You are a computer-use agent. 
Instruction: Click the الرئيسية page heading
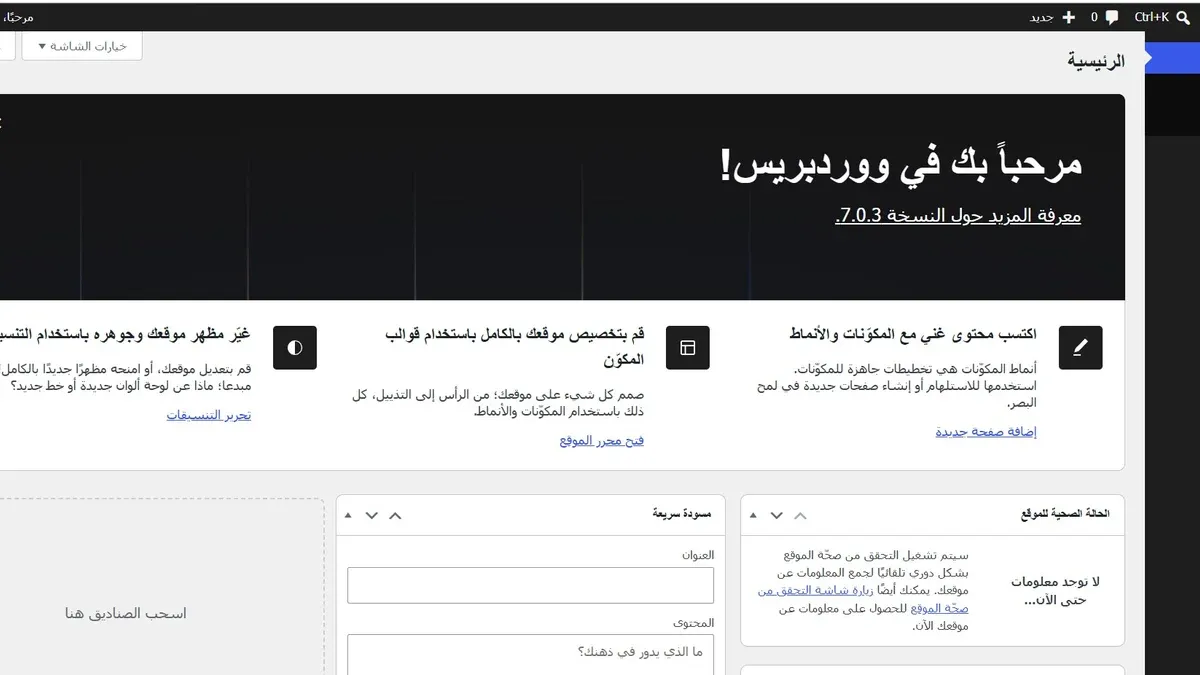[x=1096, y=61]
